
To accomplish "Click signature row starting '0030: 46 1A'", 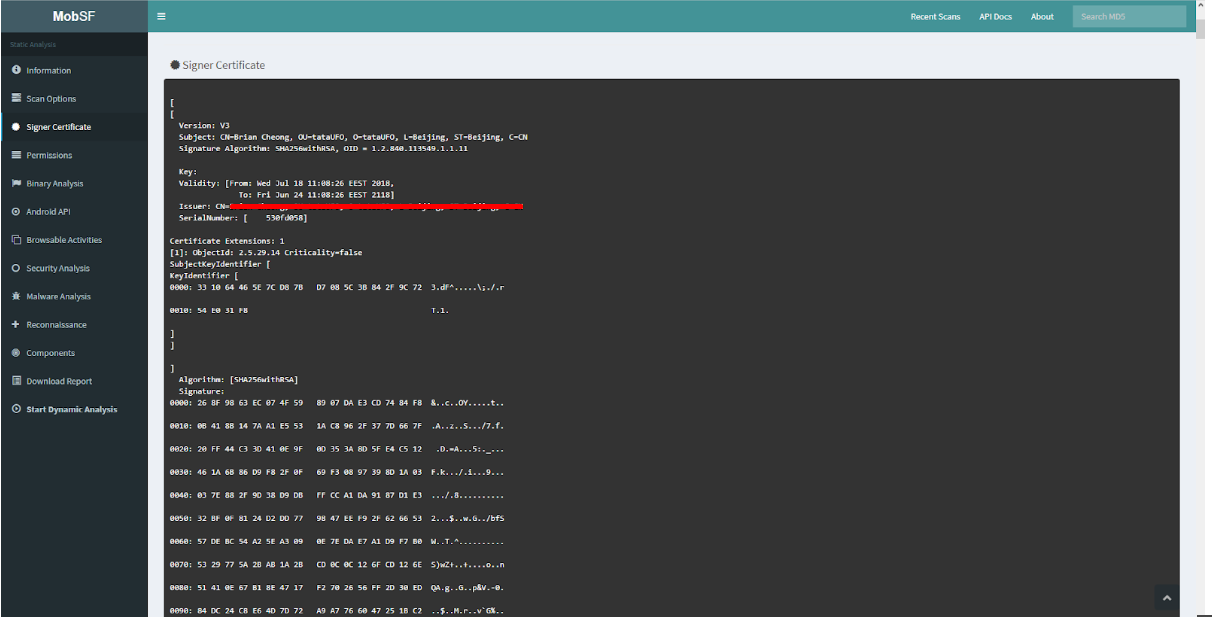I will pos(337,471).
